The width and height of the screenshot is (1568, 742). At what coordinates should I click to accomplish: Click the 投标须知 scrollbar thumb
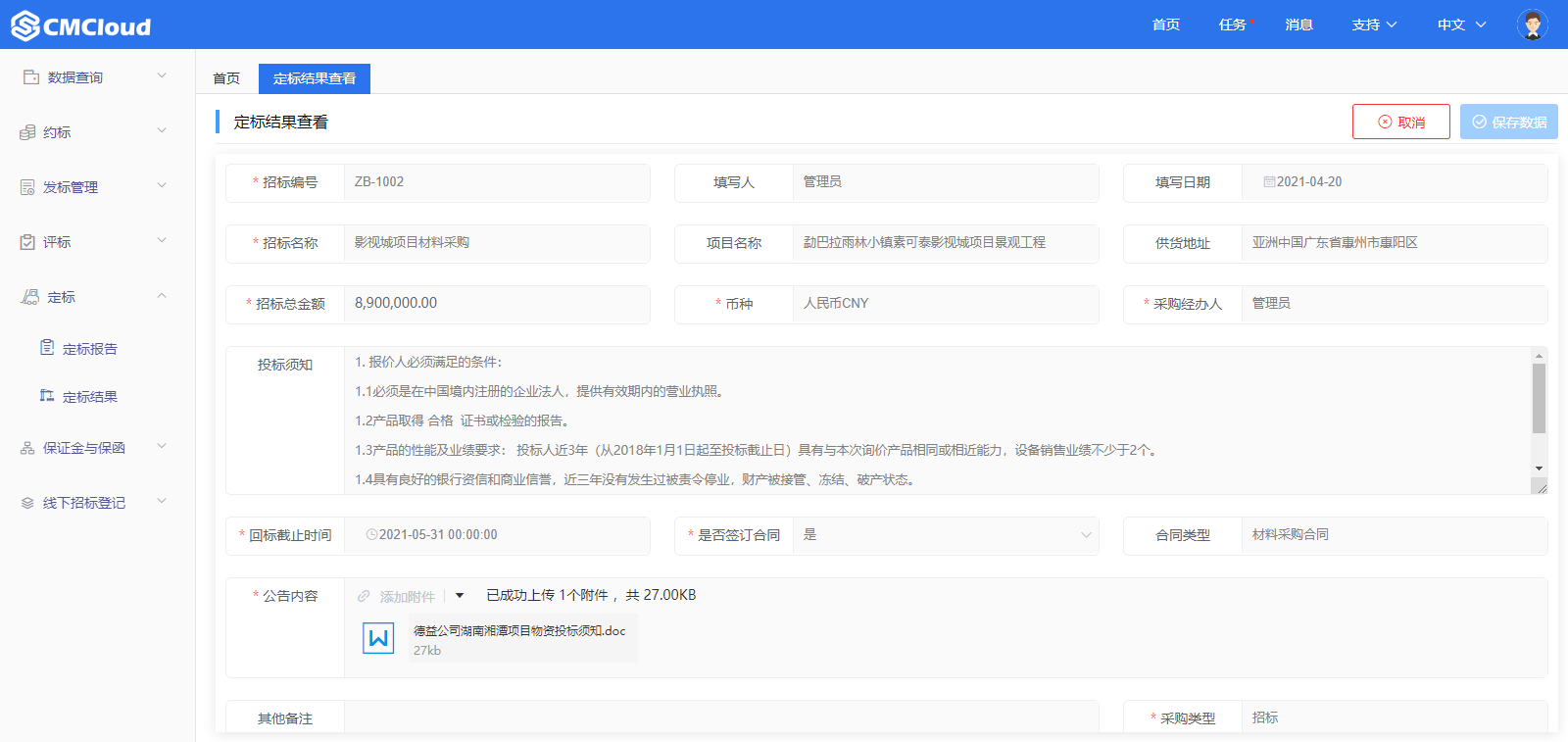click(1539, 398)
